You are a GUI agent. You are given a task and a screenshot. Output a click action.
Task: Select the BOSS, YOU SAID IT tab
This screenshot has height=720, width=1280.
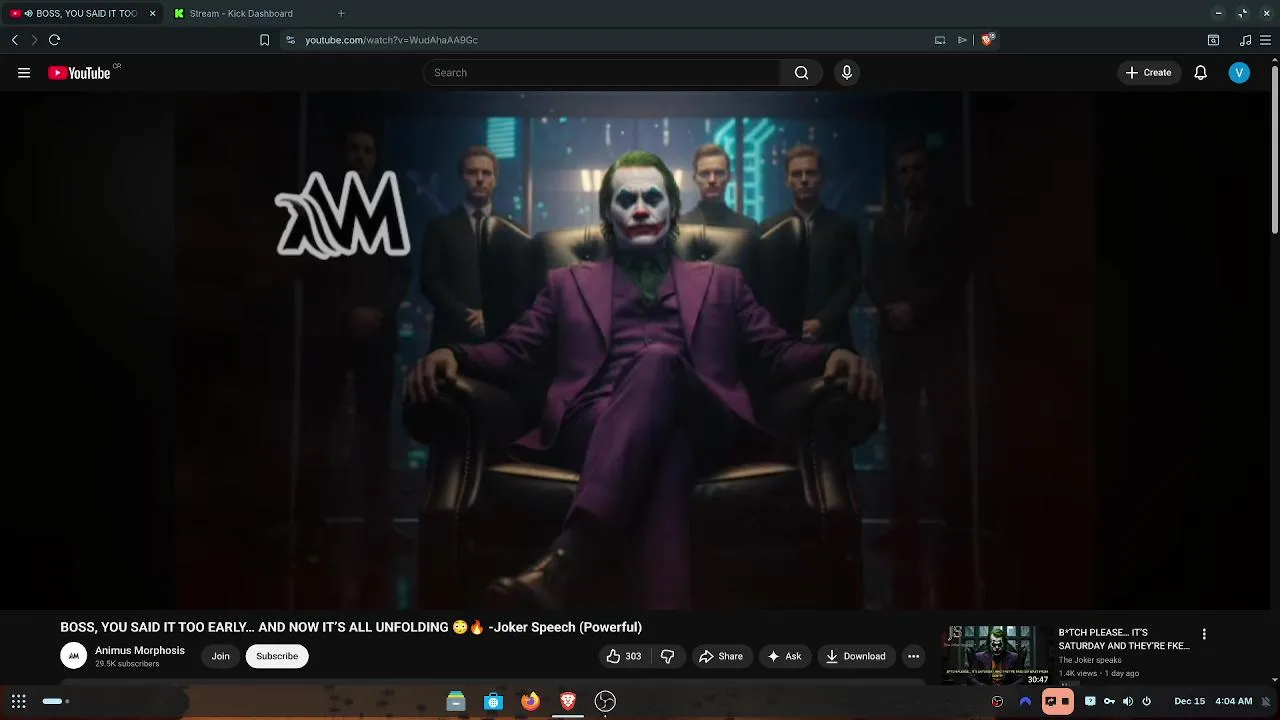coord(82,14)
